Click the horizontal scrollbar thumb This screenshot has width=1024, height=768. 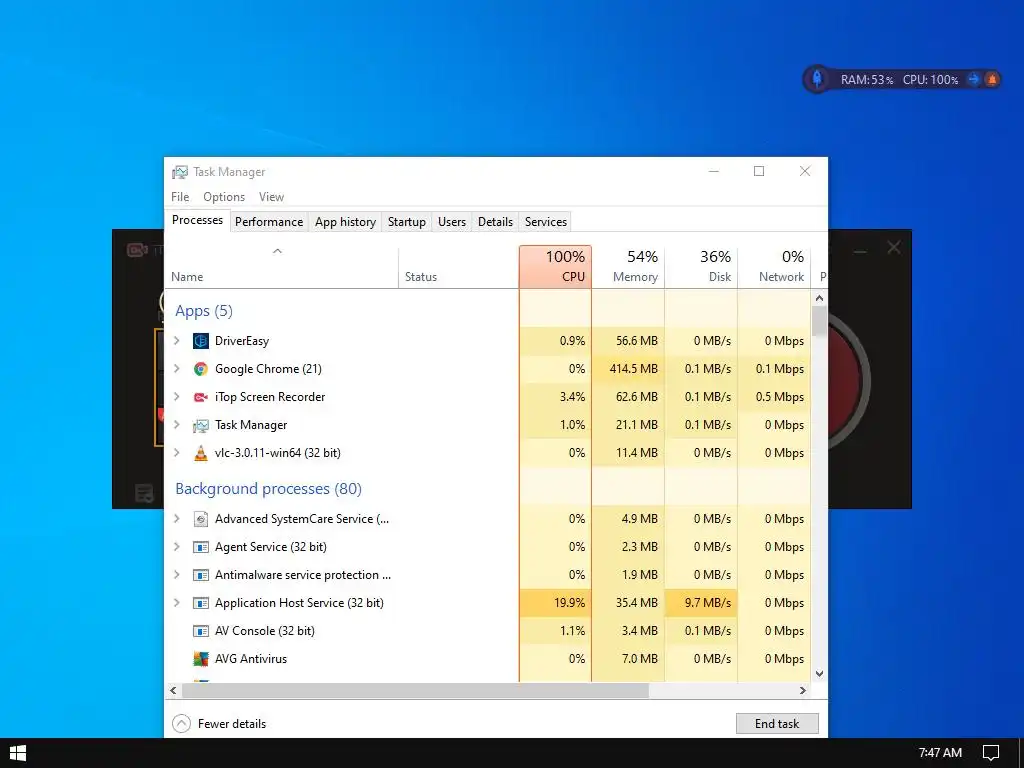point(415,691)
